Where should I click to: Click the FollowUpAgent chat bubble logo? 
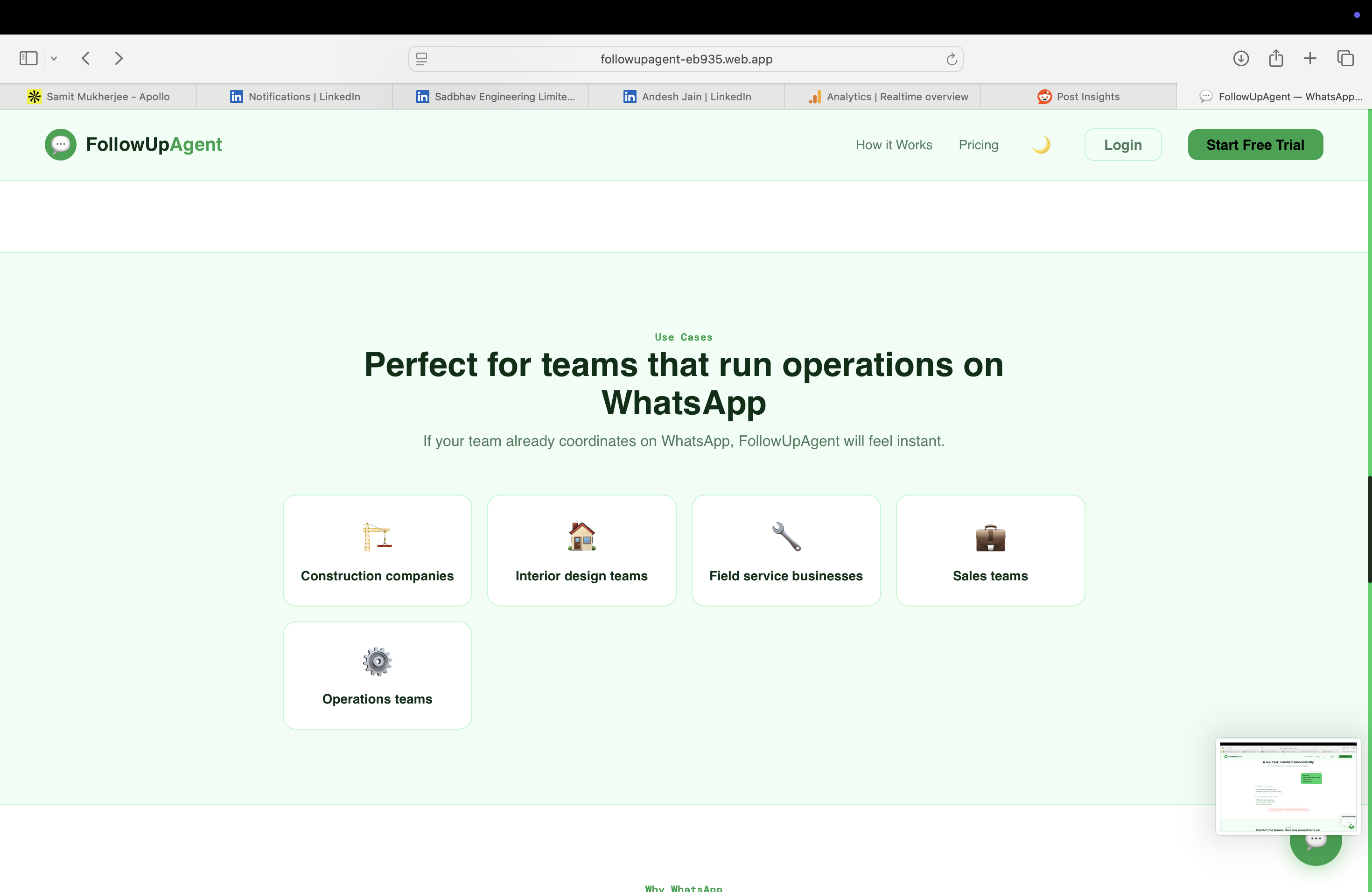(61, 144)
